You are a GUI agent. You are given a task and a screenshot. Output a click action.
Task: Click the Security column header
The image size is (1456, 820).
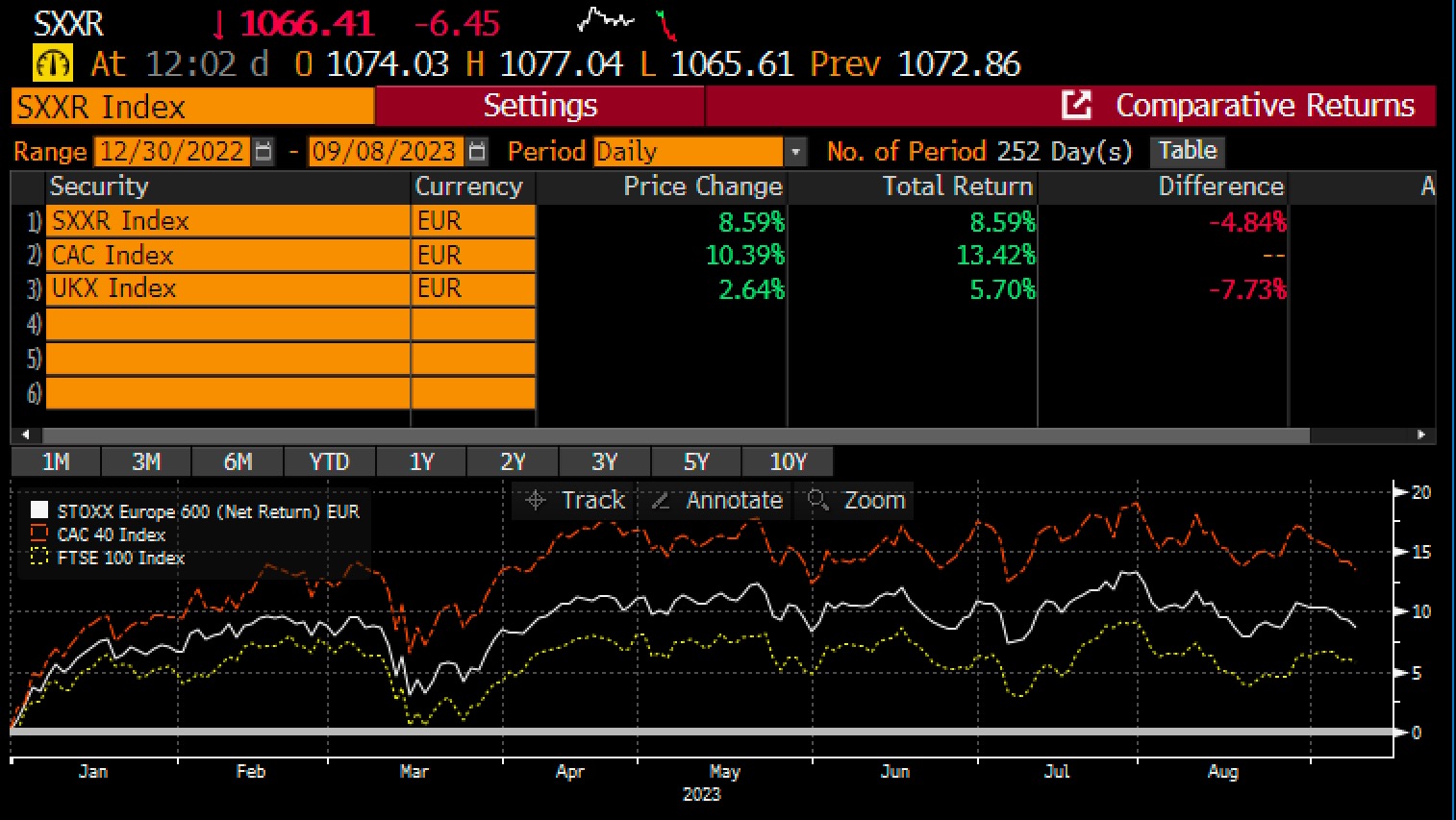pos(228,186)
